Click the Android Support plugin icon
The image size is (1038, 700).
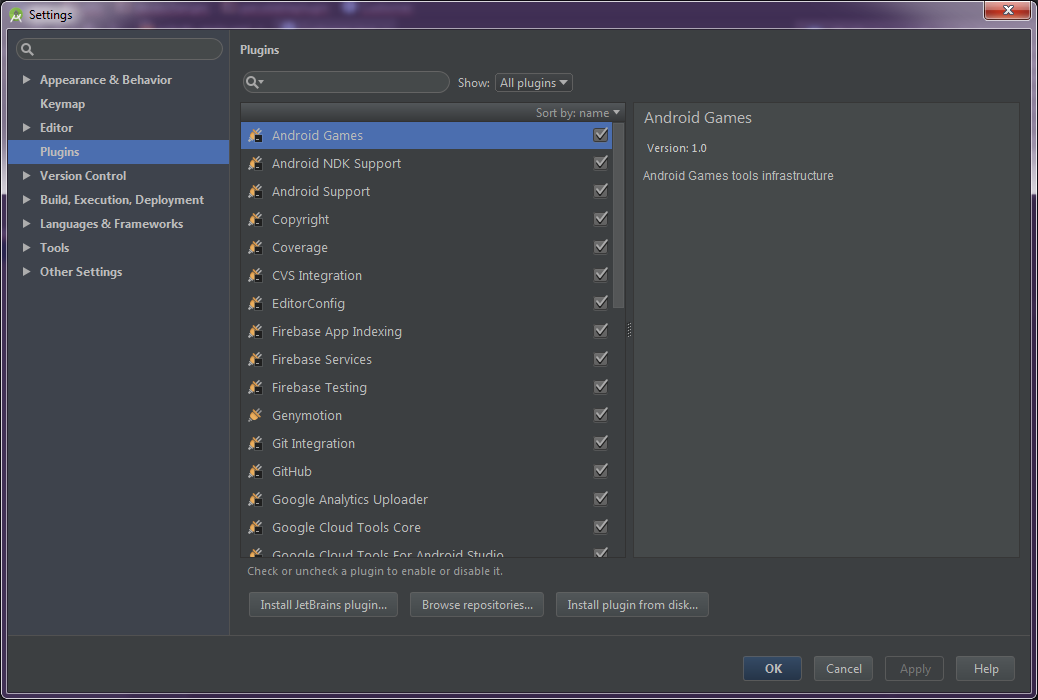[256, 191]
